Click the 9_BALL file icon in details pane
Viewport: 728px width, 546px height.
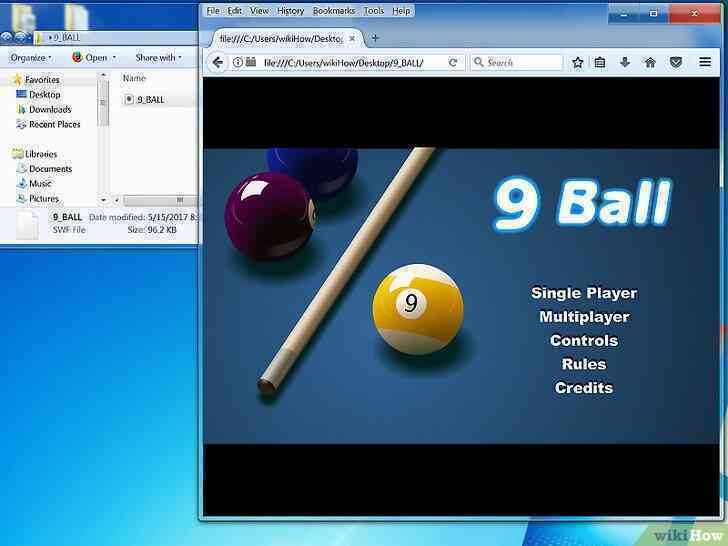[27, 224]
